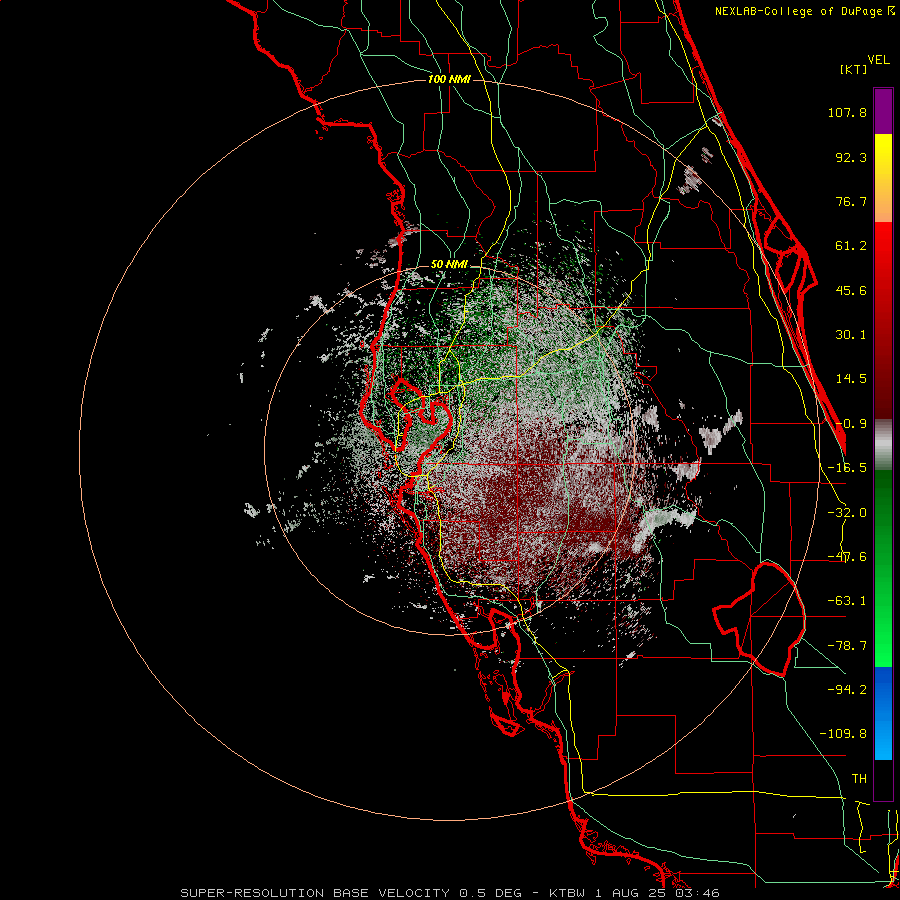Pick the blue segment of the color bar

[883, 713]
